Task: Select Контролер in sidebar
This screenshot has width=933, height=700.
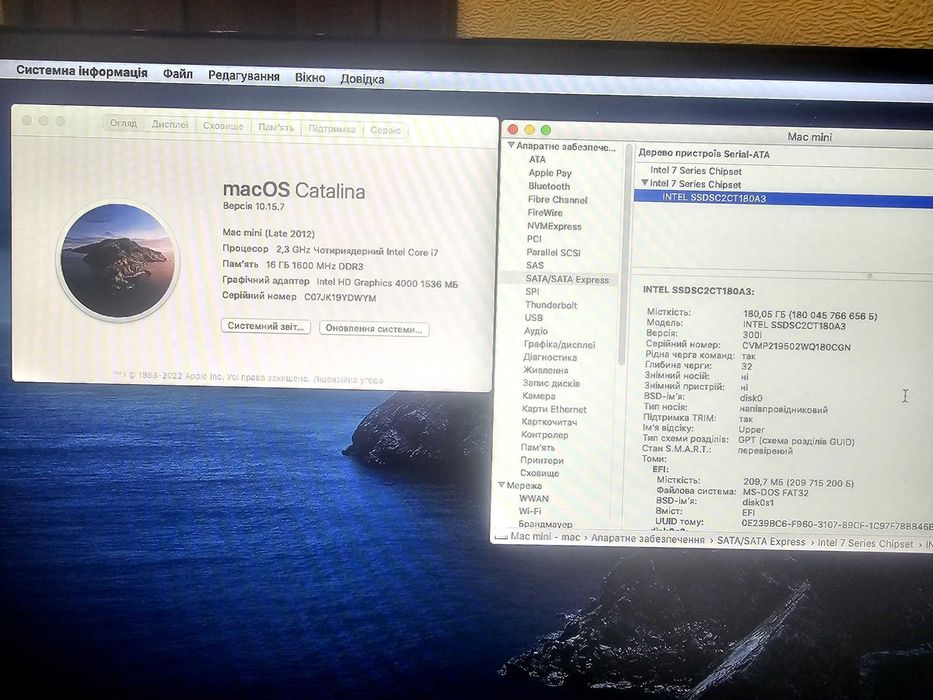Action: pos(544,435)
